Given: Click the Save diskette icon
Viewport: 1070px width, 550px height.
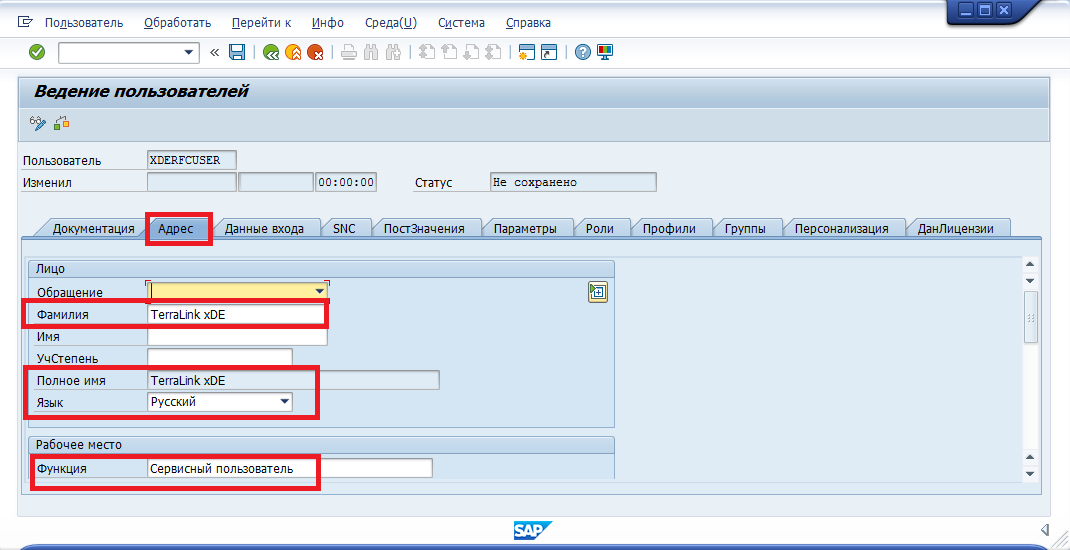Looking at the screenshot, I should point(237,52).
